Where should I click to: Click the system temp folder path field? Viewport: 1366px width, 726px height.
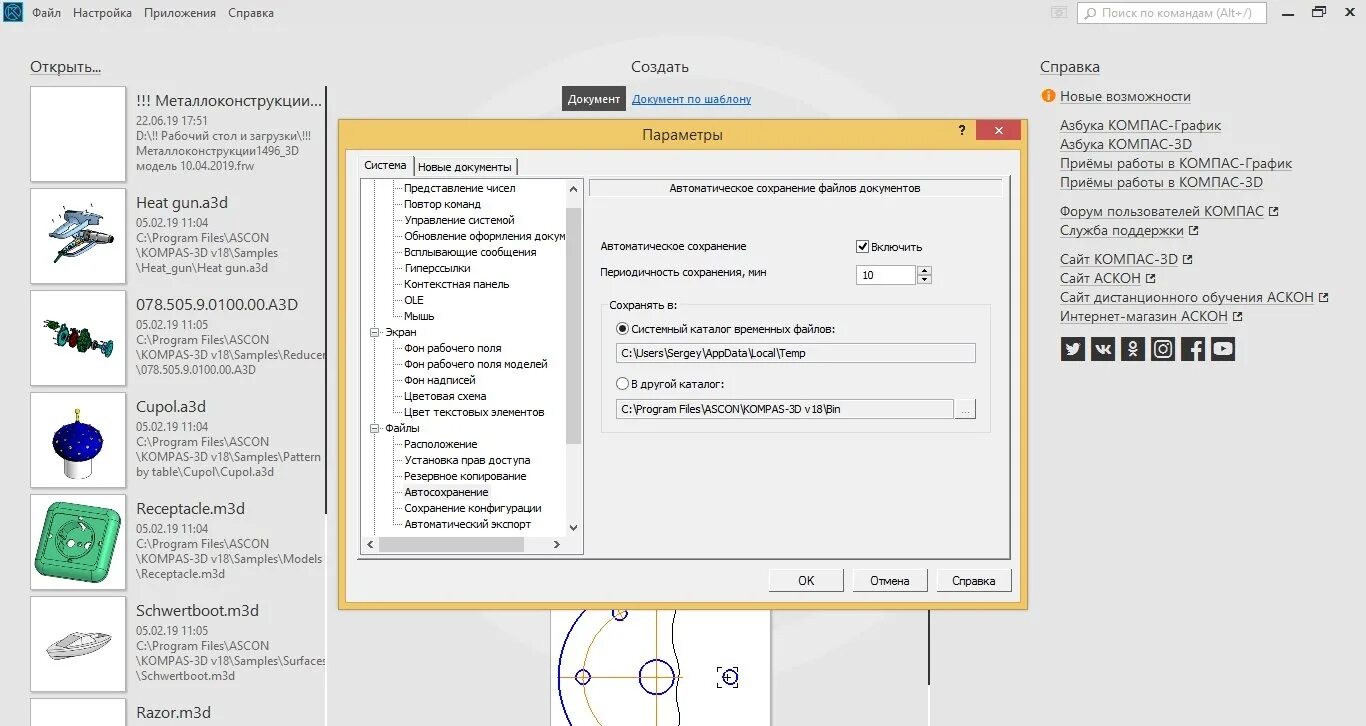tap(796, 353)
